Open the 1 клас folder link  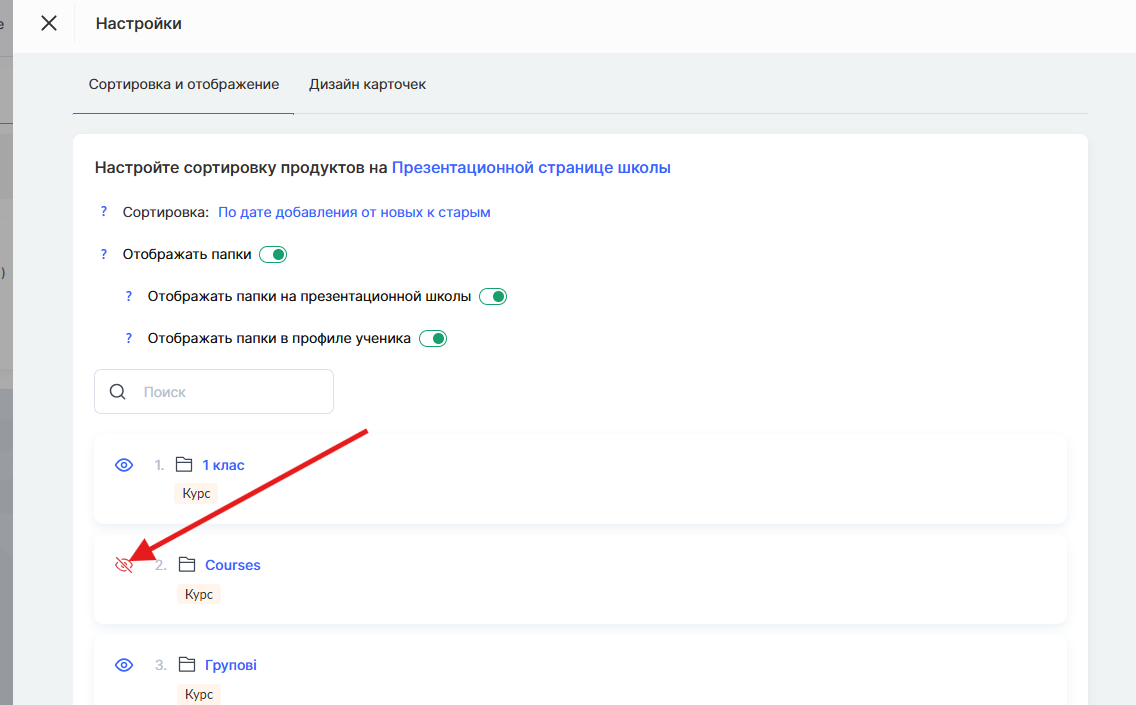(x=223, y=465)
